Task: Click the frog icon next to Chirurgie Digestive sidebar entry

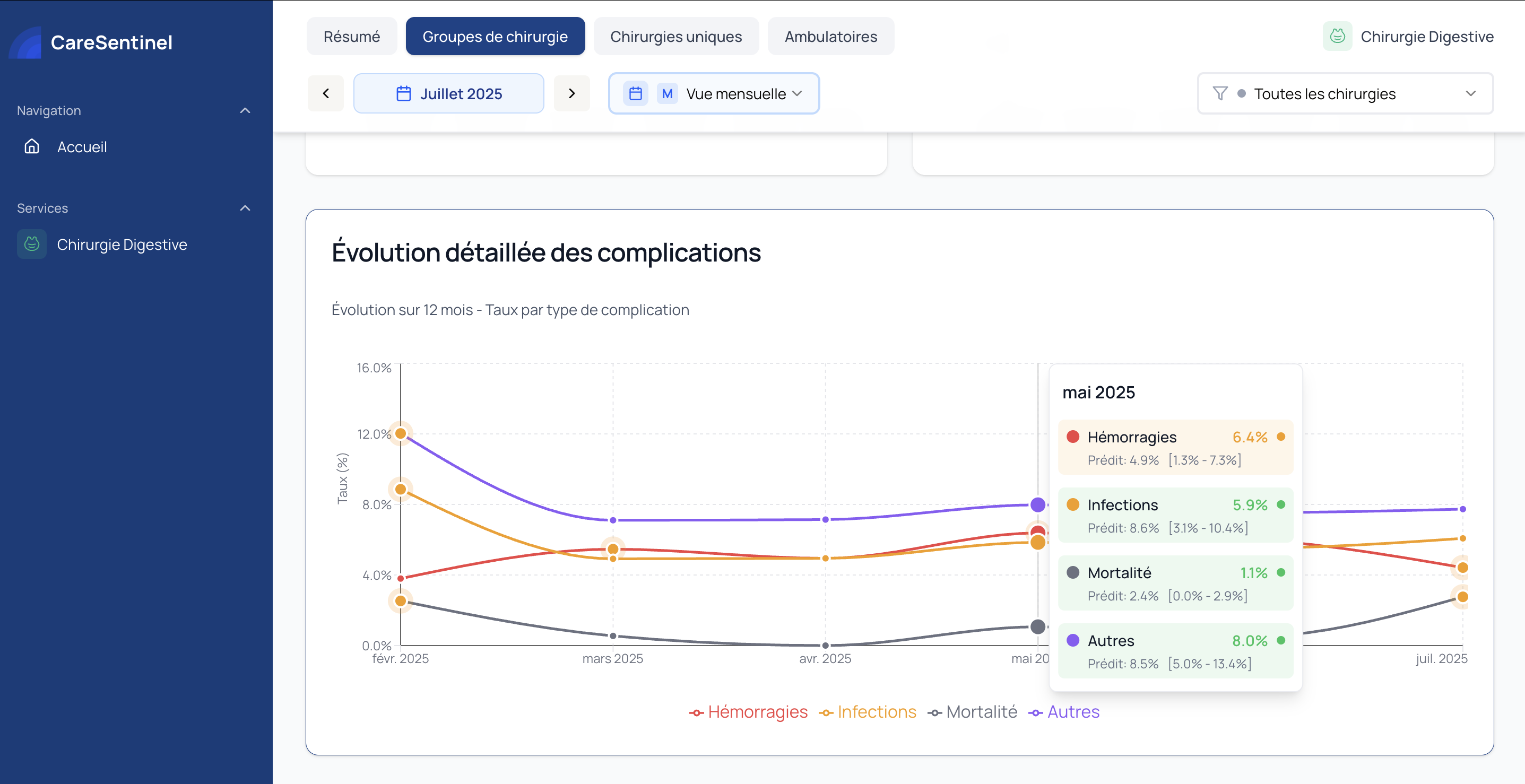Action: (31, 244)
